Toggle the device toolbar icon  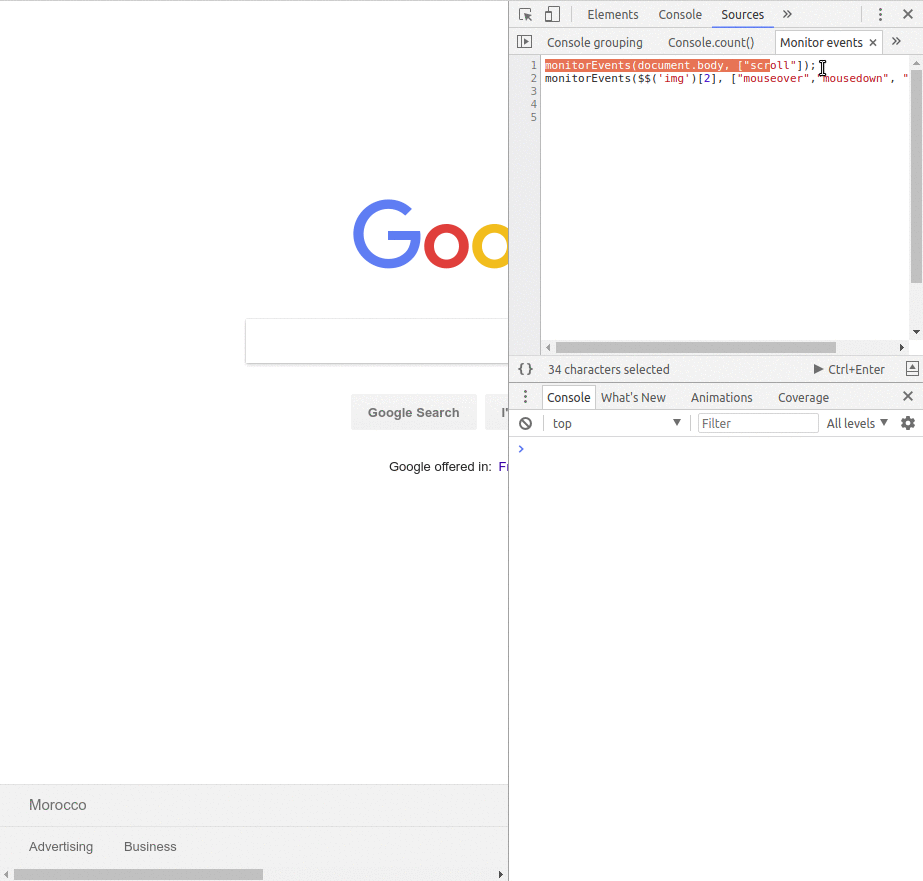tap(552, 15)
